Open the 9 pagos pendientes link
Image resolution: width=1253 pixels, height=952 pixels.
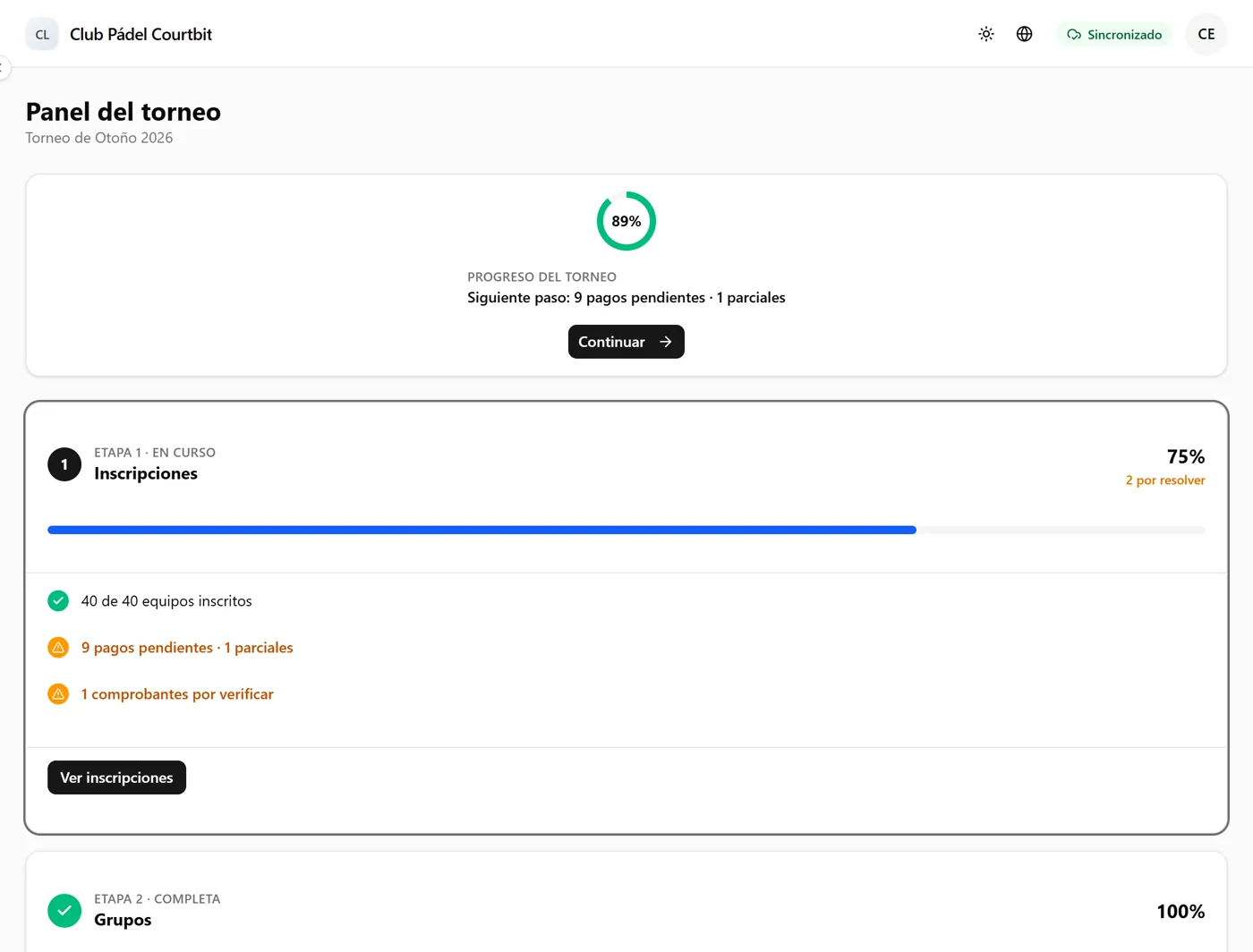point(187,647)
